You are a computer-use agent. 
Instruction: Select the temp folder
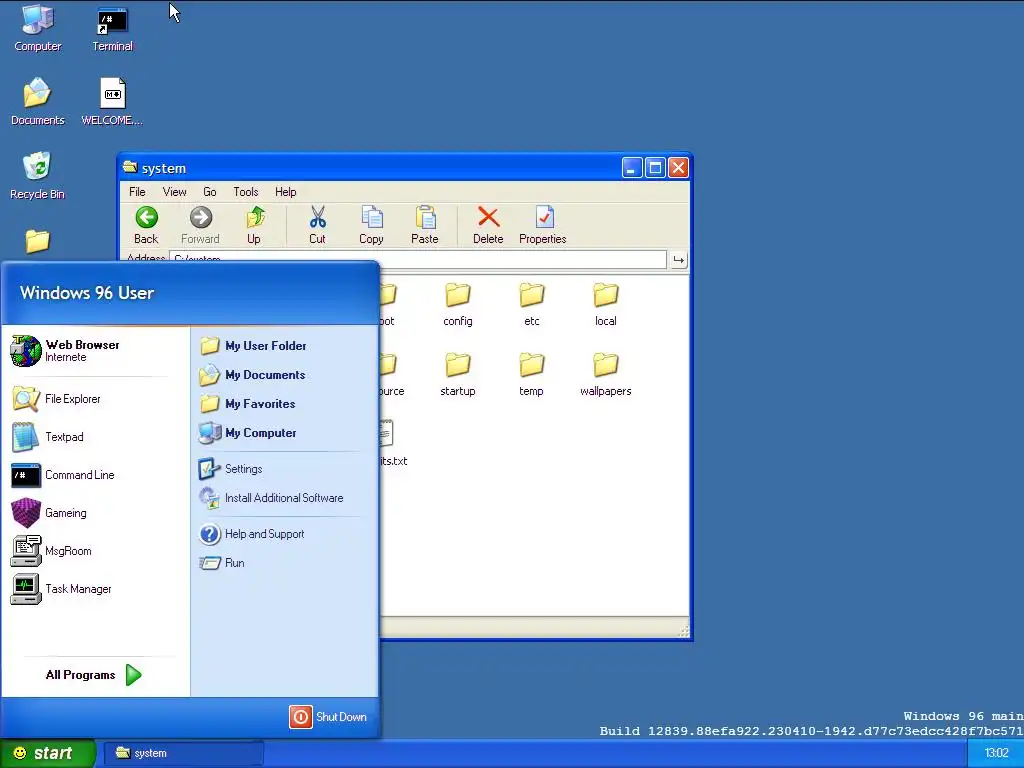click(x=532, y=374)
